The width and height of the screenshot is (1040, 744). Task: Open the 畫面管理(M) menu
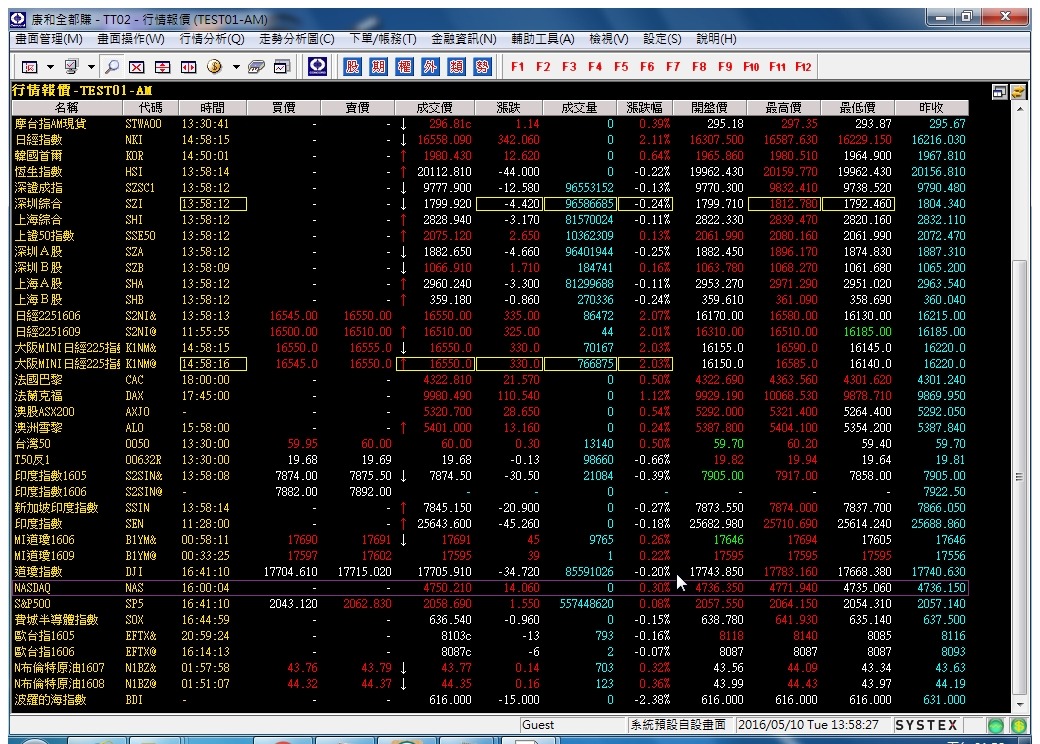(x=49, y=39)
